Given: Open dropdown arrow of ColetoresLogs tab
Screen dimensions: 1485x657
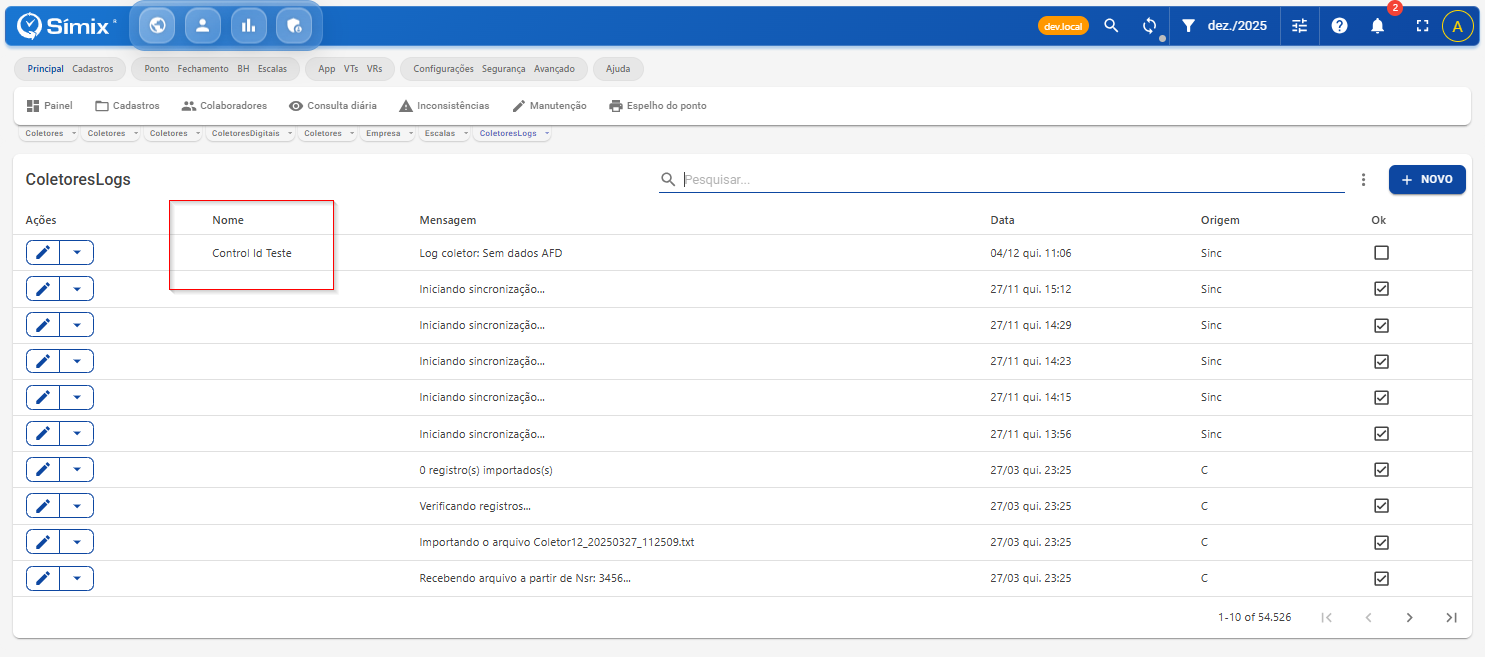Looking at the screenshot, I should click(547, 133).
